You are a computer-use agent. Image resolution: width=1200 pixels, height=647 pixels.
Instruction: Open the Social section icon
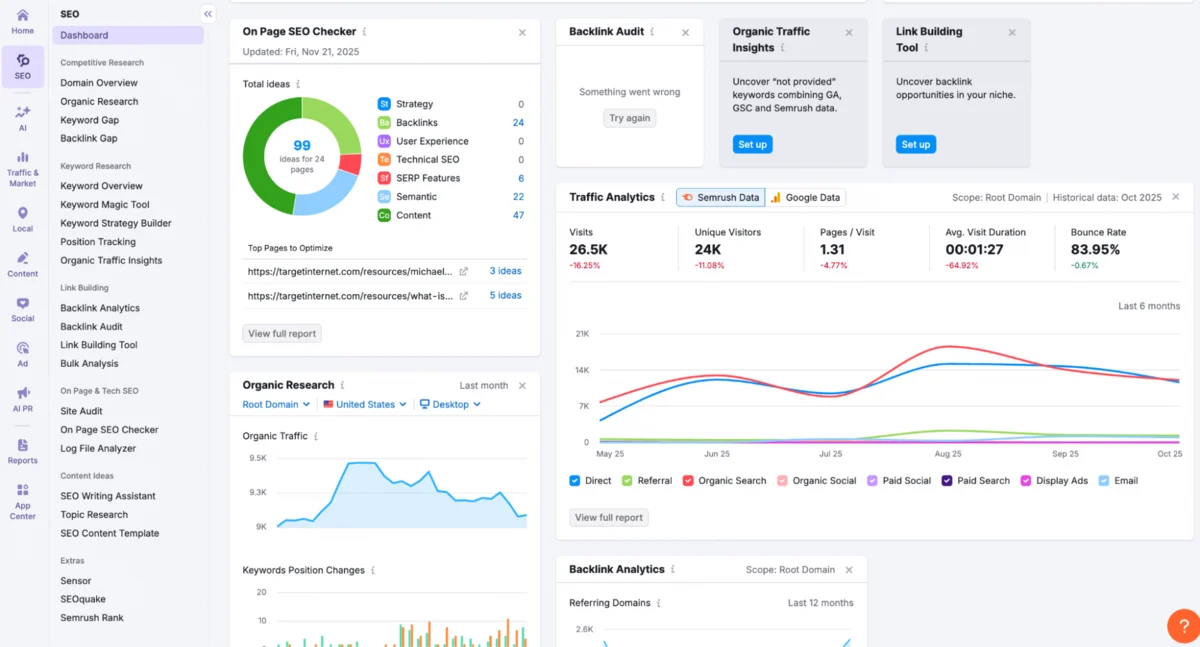pos(22,309)
